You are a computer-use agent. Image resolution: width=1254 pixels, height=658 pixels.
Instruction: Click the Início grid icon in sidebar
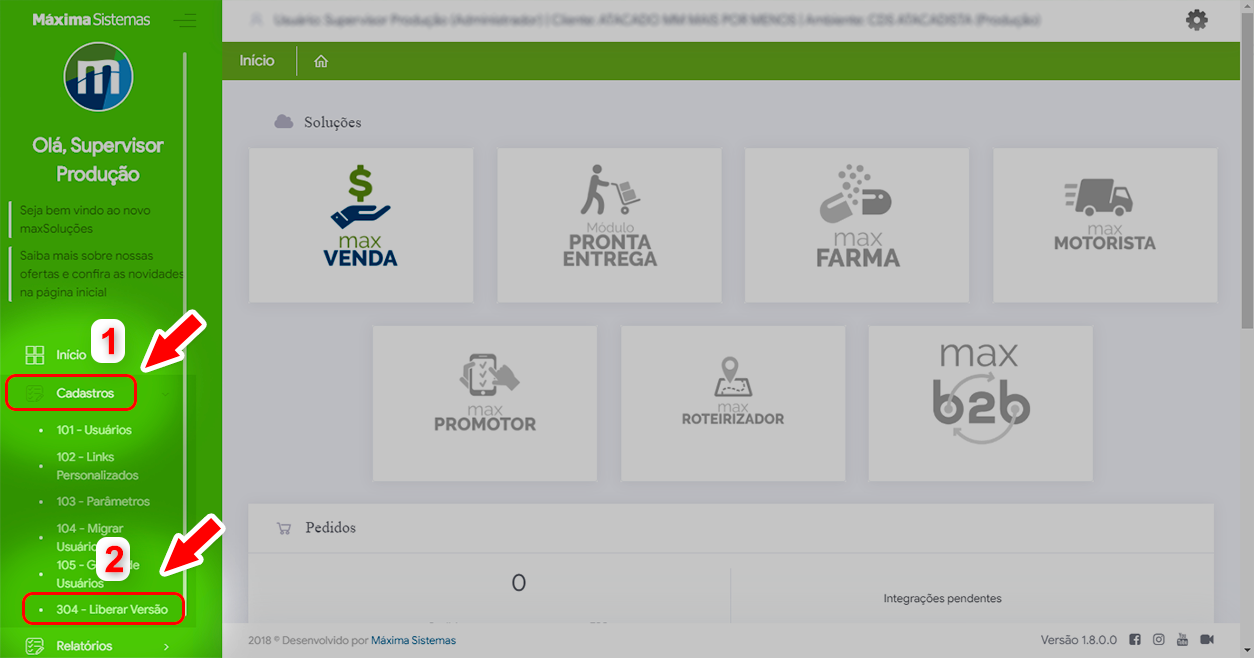click(x=35, y=355)
